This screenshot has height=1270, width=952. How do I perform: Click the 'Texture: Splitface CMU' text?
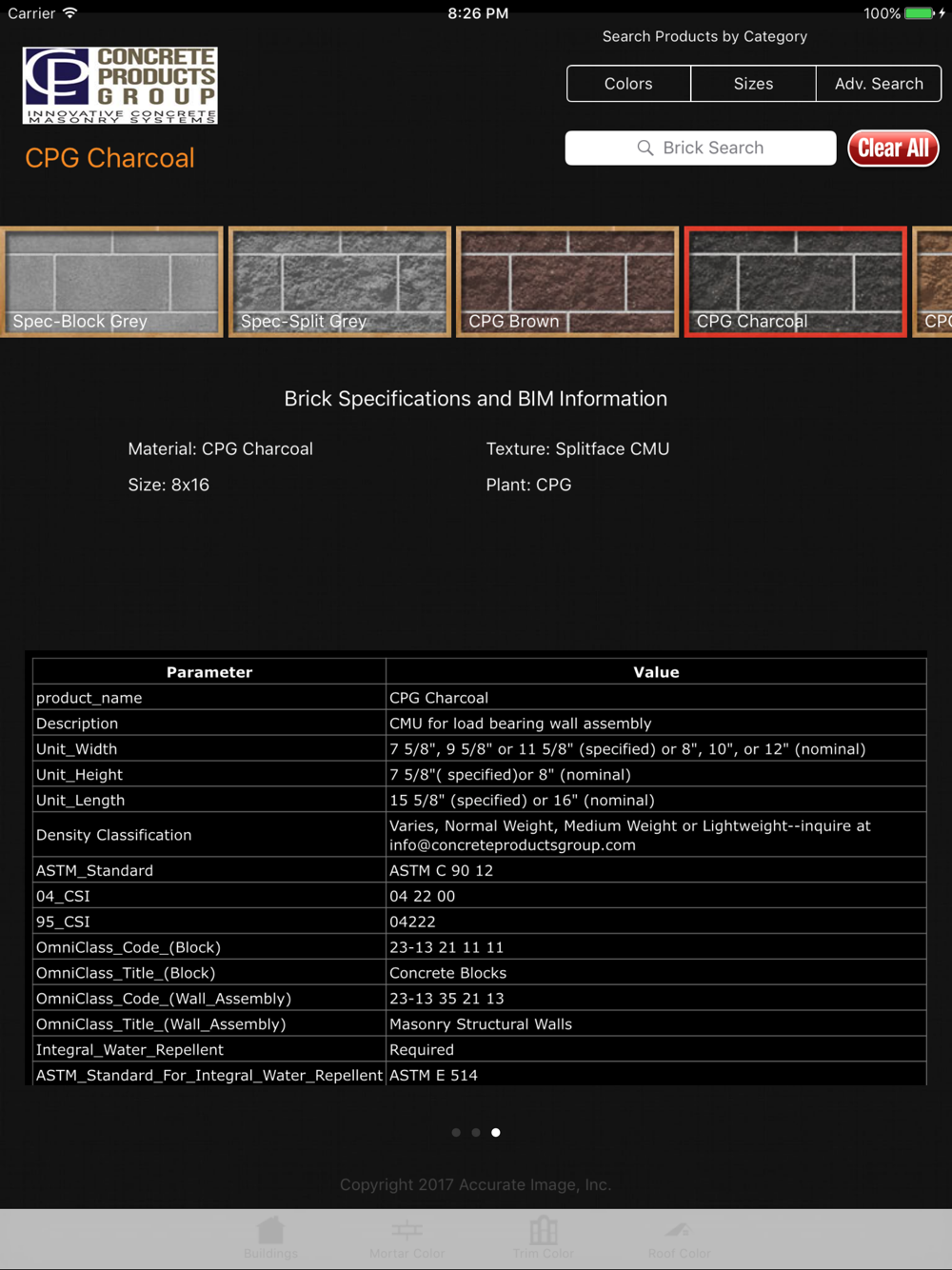pos(577,449)
